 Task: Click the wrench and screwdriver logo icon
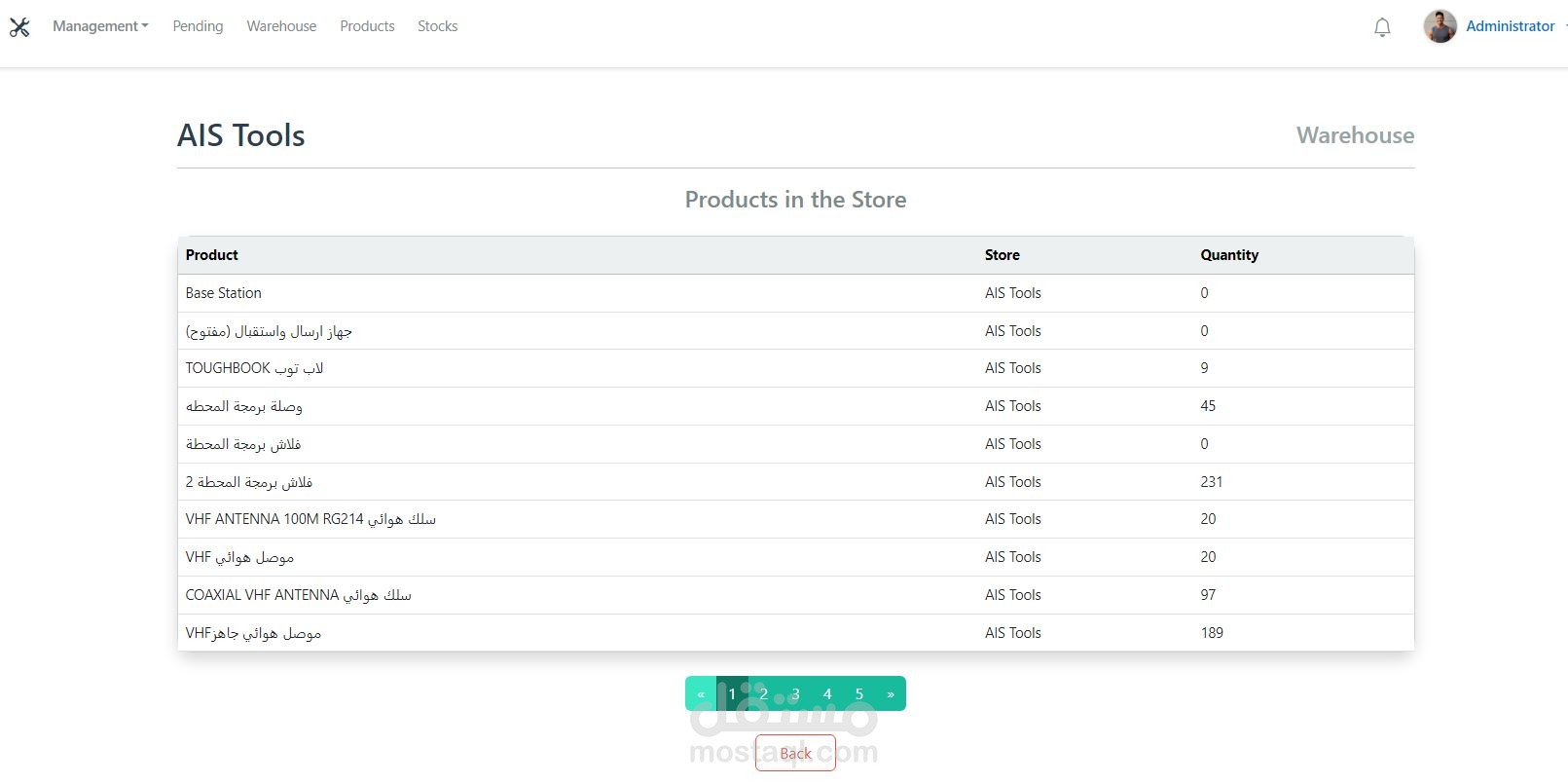pyautogui.click(x=19, y=27)
